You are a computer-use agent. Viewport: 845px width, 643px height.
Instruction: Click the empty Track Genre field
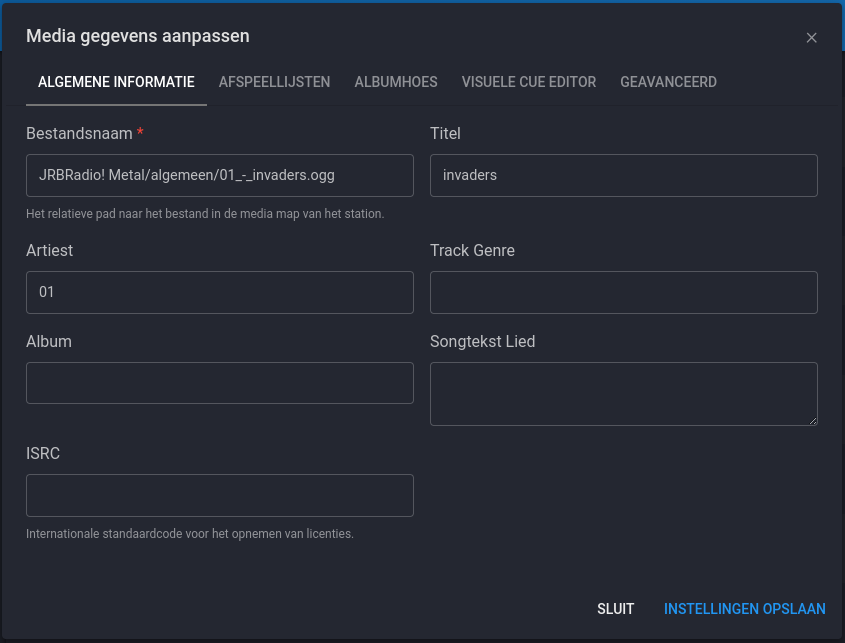point(623,292)
